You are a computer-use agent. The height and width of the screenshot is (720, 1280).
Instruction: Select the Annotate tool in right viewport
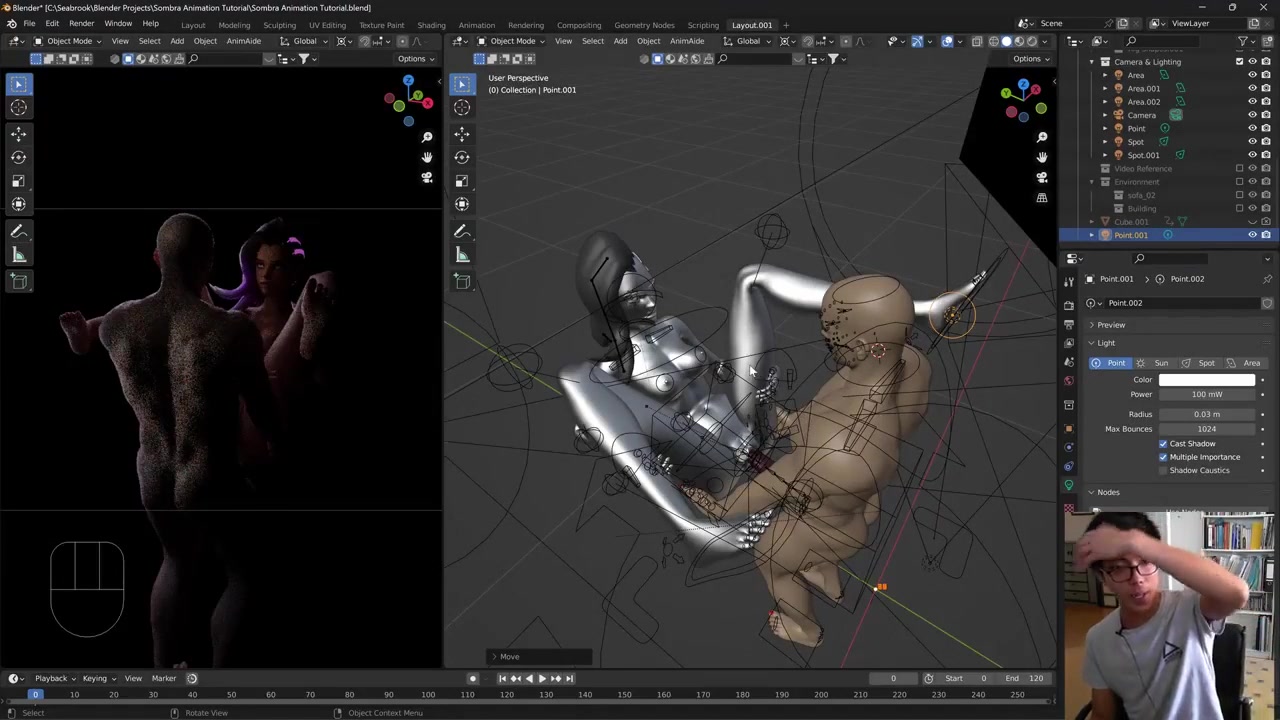click(462, 231)
